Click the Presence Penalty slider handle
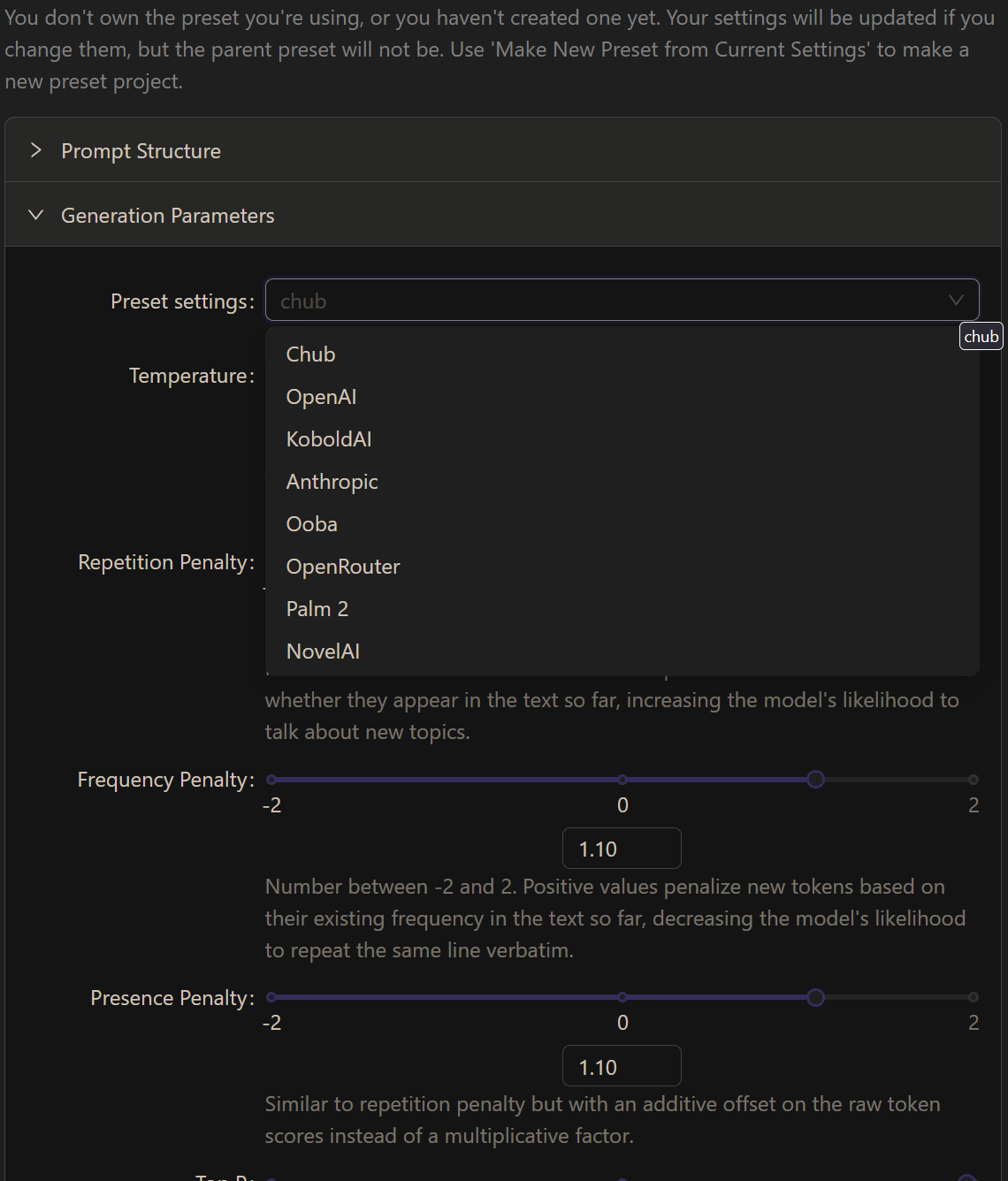The width and height of the screenshot is (1008, 1181). click(x=815, y=997)
